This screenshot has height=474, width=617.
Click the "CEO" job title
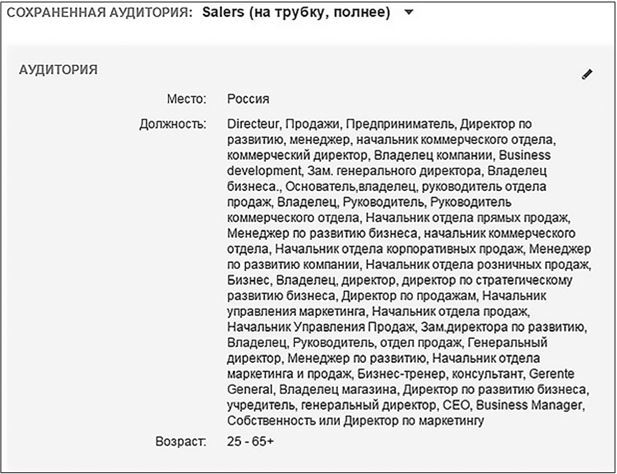pyautogui.click(x=455, y=406)
